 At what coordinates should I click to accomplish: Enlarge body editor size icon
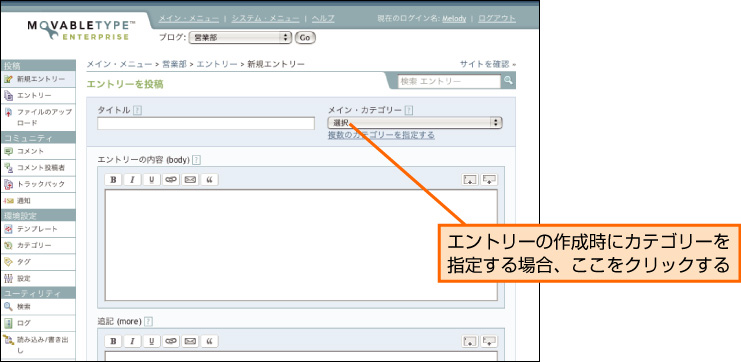(489, 180)
